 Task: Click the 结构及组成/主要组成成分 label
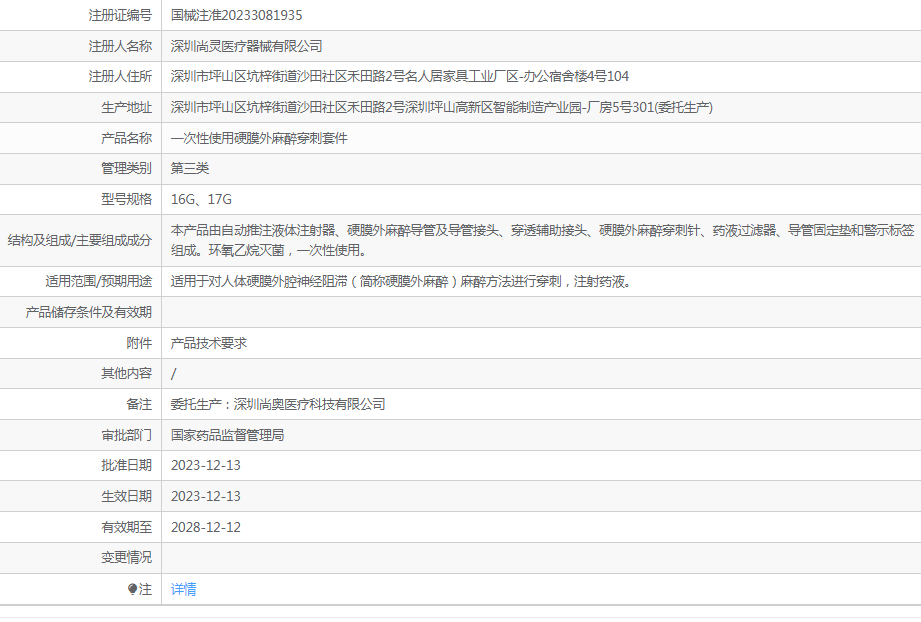coord(79,240)
